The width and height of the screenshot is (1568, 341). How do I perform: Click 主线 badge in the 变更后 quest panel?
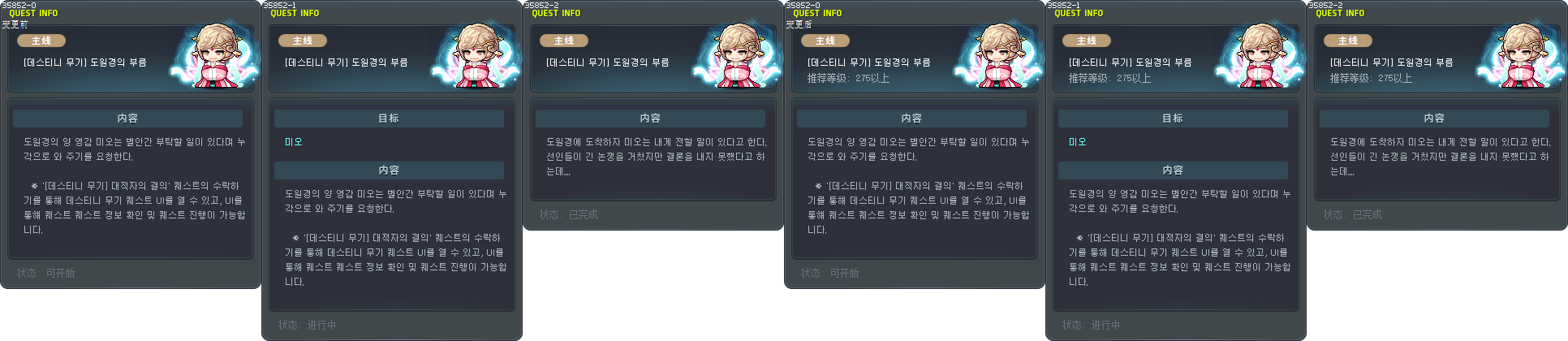[x=825, y=41]
